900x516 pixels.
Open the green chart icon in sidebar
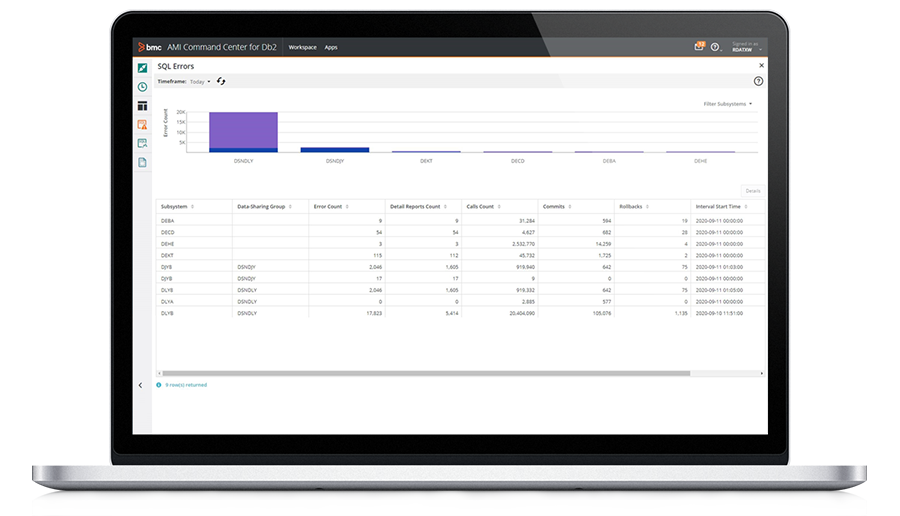point(142,68)
